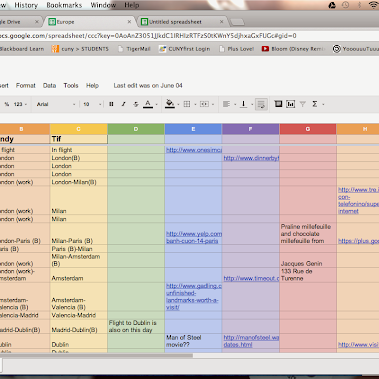Click the insert chart icon
The width and height of the screenshot is (379, 379).
290,104
